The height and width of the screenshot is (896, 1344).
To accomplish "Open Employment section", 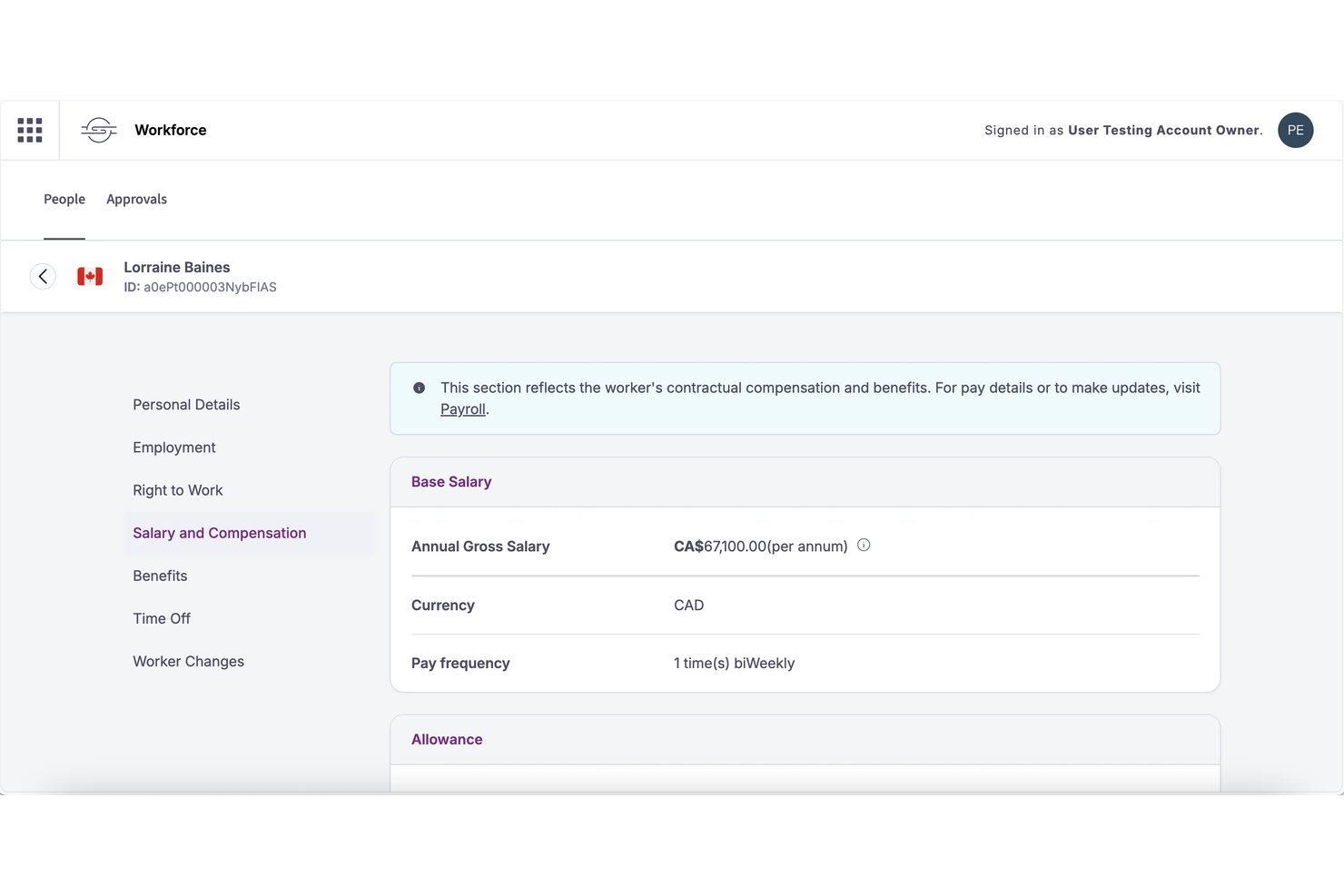I will coord(174,448).
